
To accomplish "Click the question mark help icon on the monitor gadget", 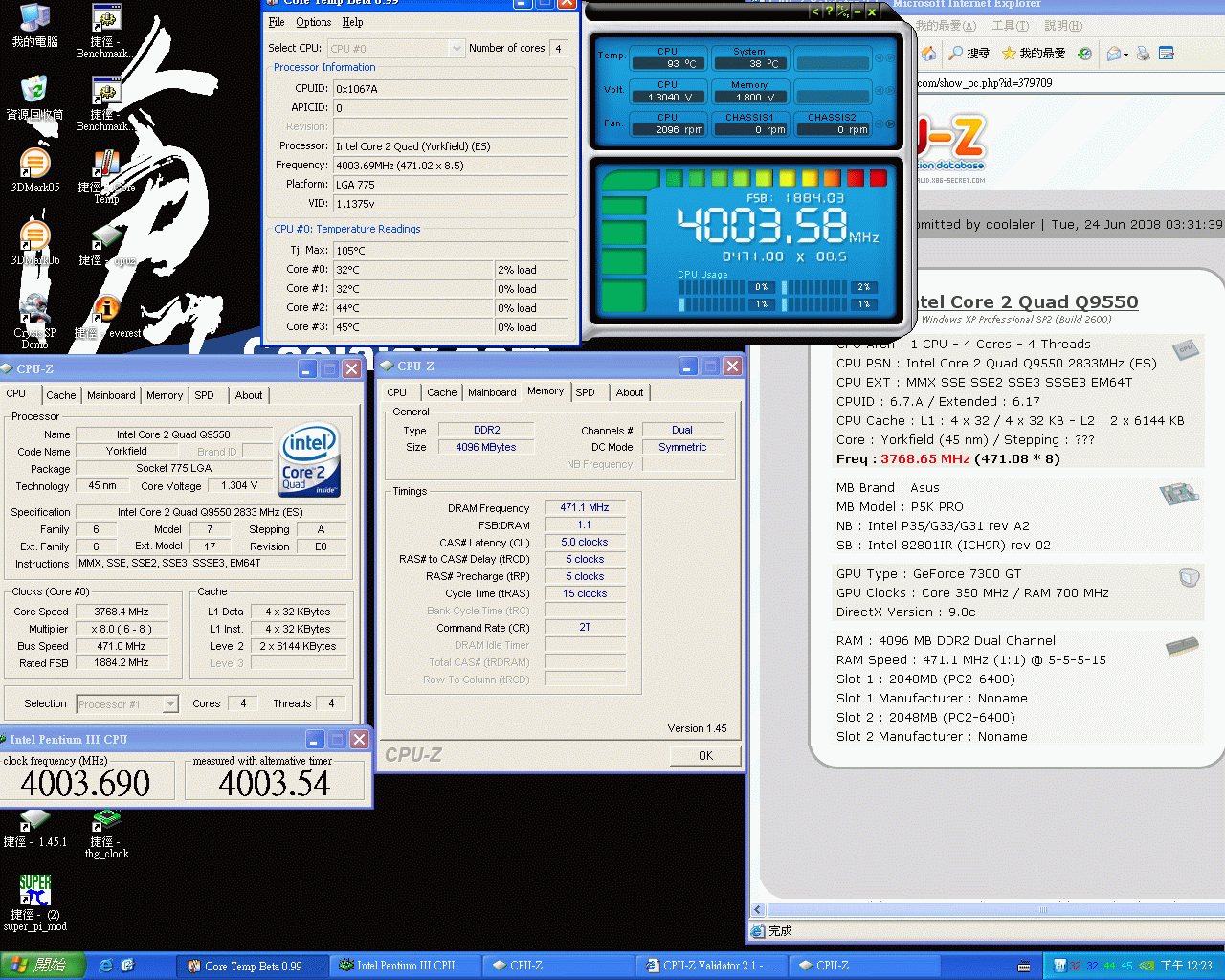I will pyautogui.click(x=829, y=11).
